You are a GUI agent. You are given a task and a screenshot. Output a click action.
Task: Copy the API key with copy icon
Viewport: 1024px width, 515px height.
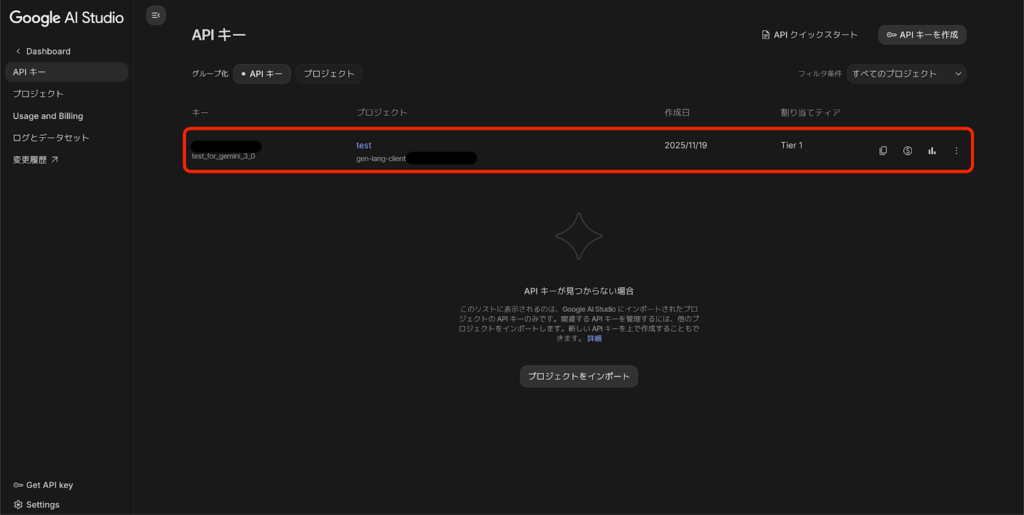(x=883, y=151)
